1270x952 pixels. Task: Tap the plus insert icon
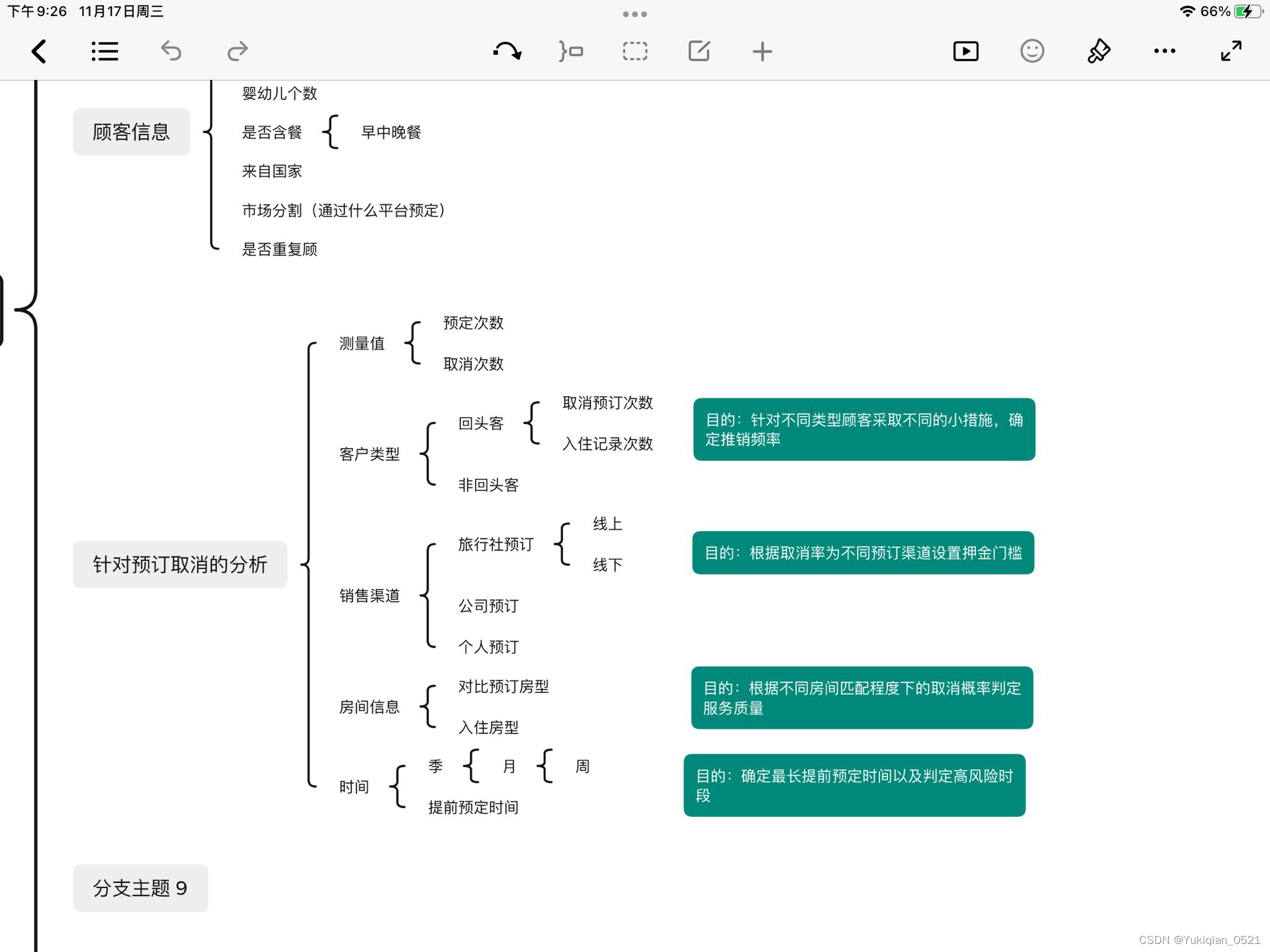(762, 51)
